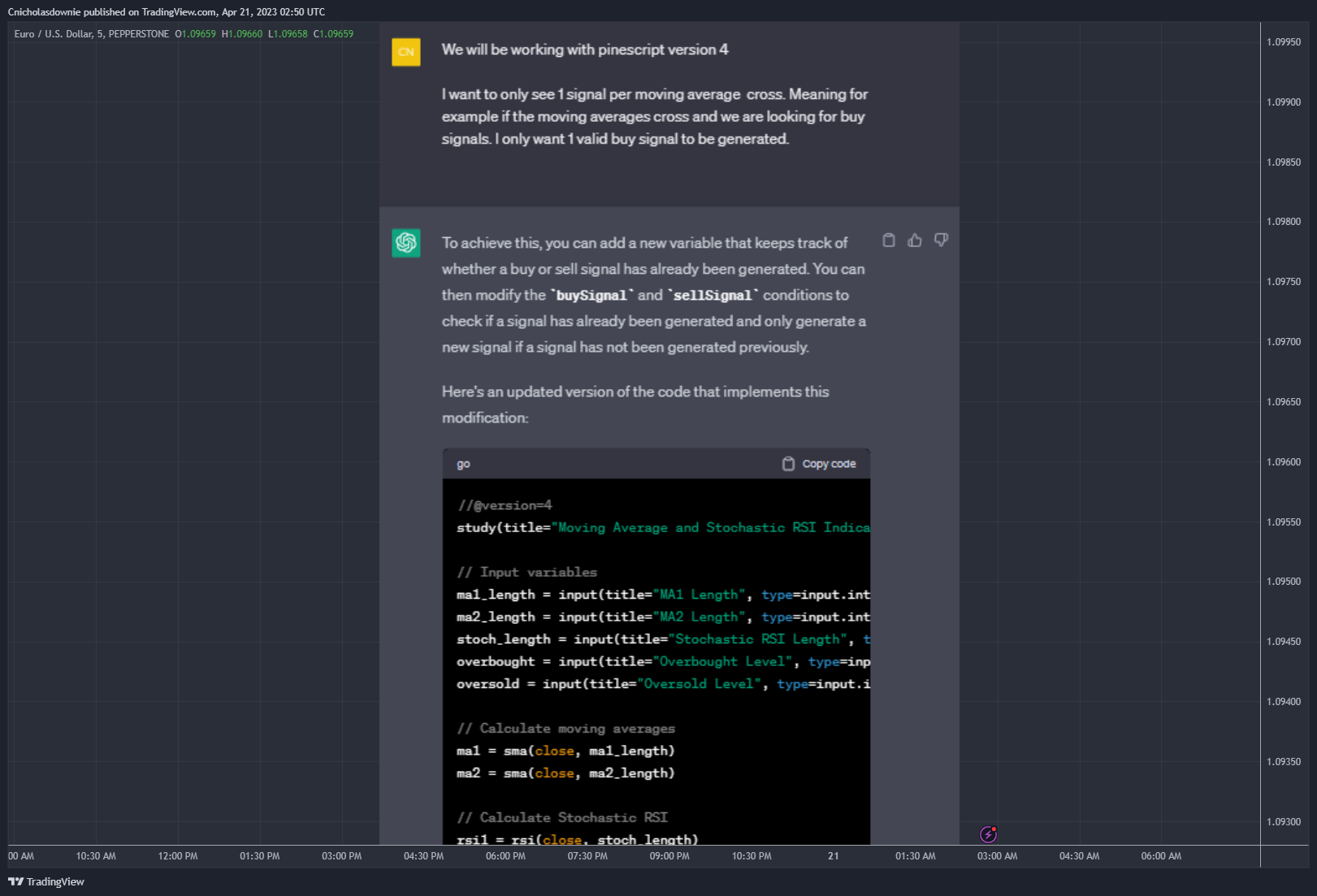Click the '// Calculate Stochastic RSI' comment line
Image resolution: width=1317 pixels, height=896 pixels.
point(562,817)
